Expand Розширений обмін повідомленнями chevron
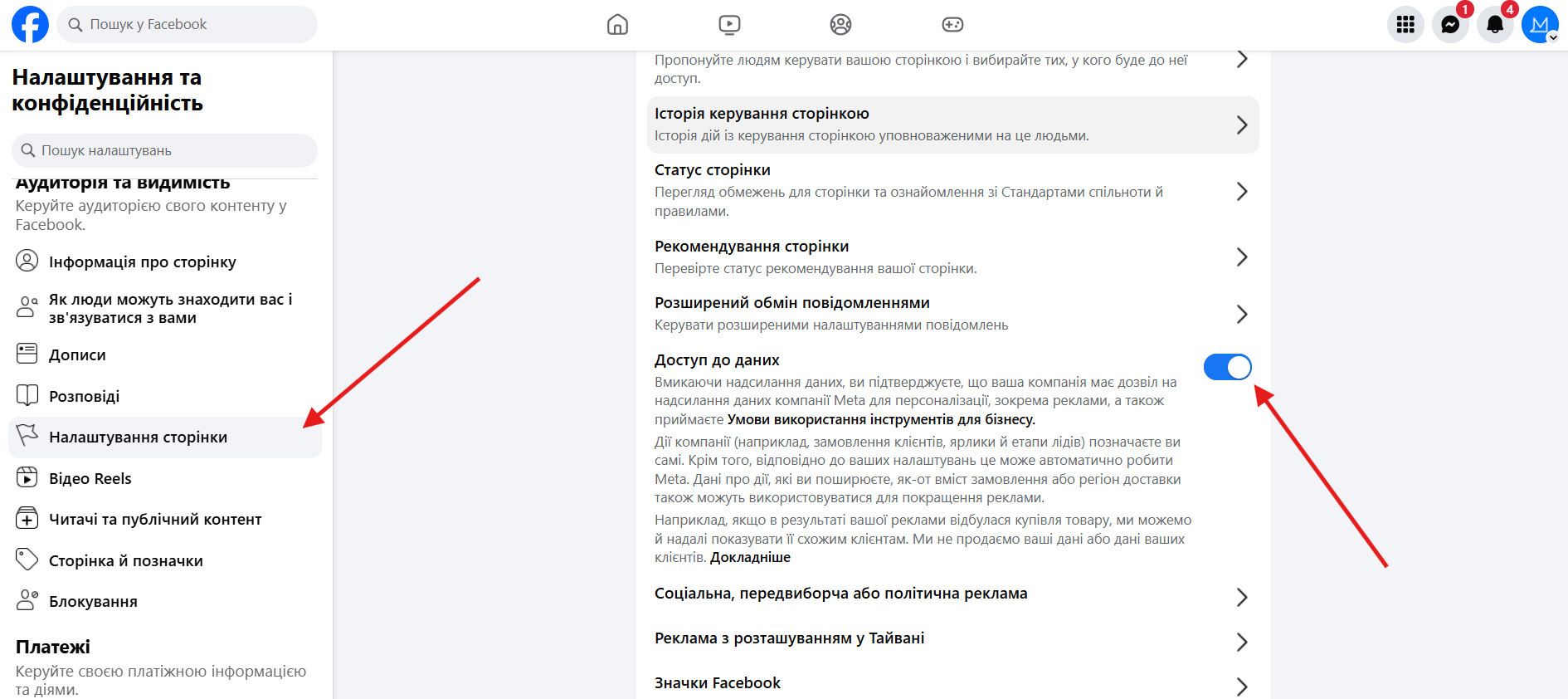 (1241, 314)
